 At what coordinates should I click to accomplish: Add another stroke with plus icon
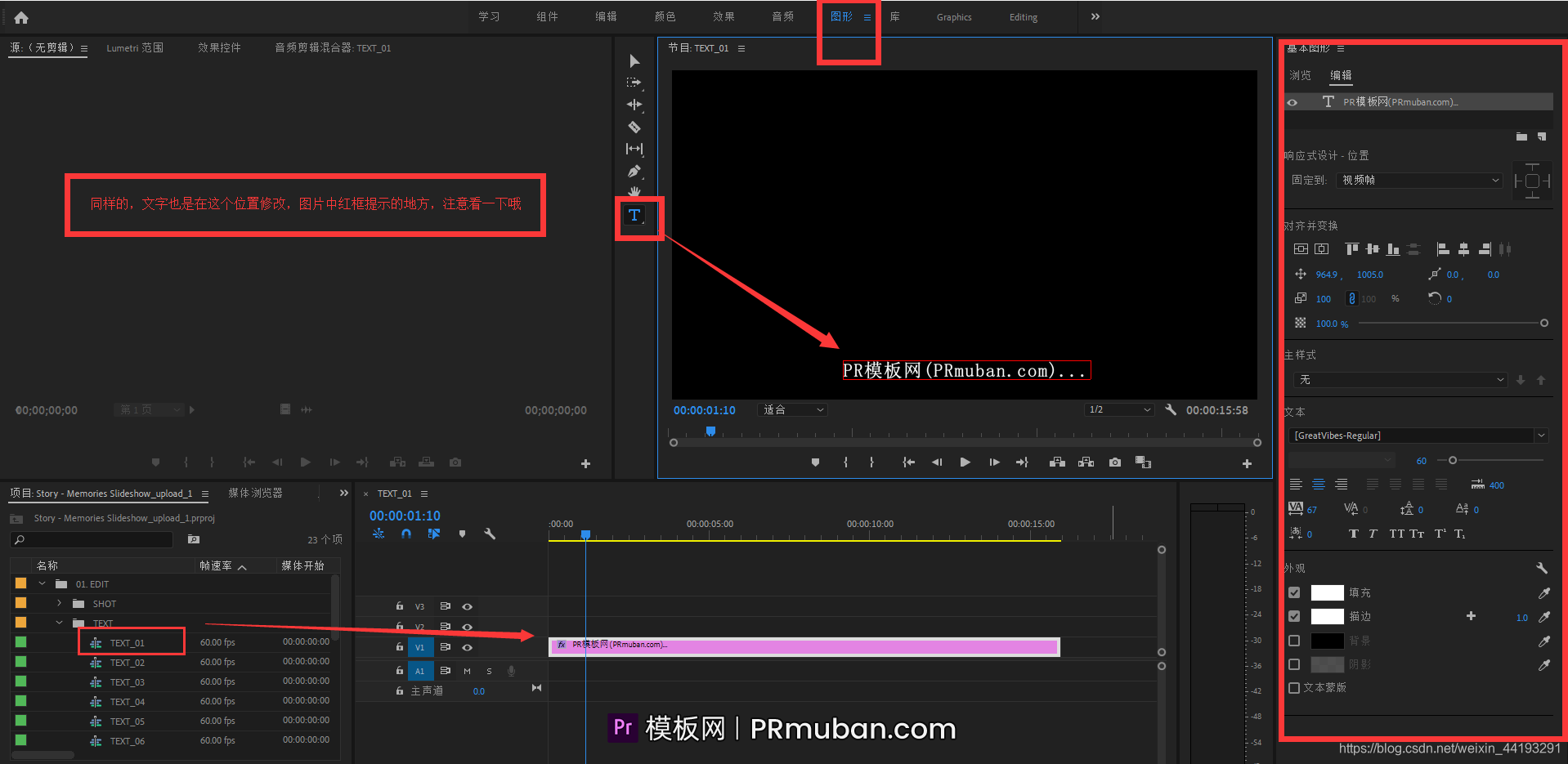1471,616
